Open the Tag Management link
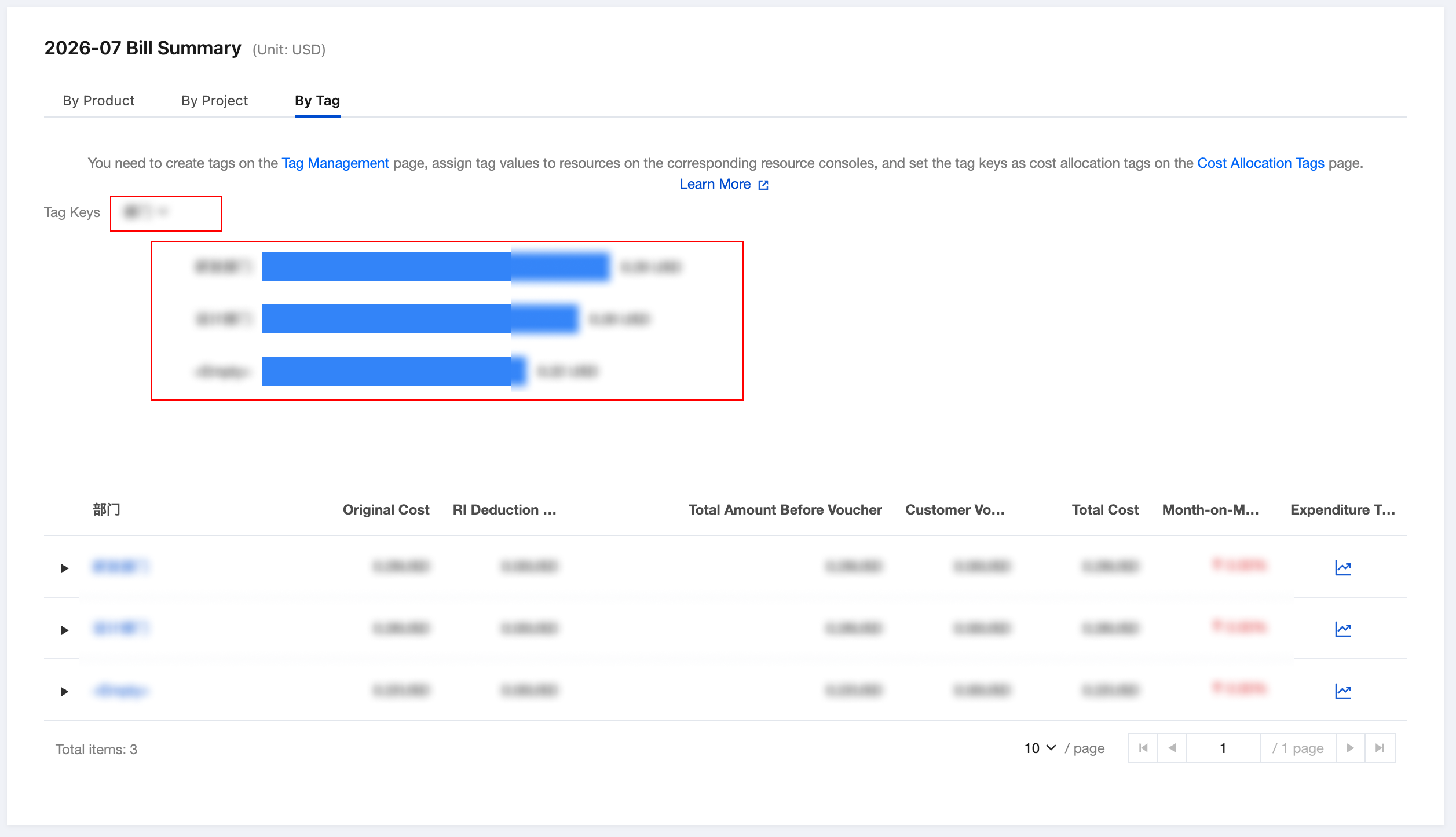The height and width of the screenshot is (837, 1456). coord(335,163)
